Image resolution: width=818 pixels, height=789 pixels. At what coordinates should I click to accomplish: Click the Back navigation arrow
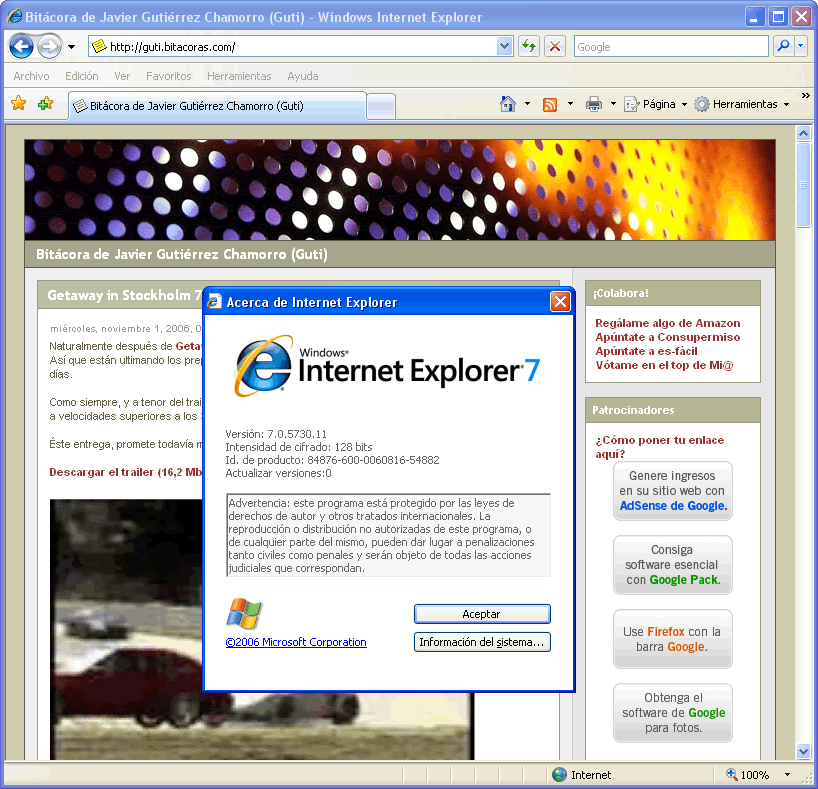(20, 46)
